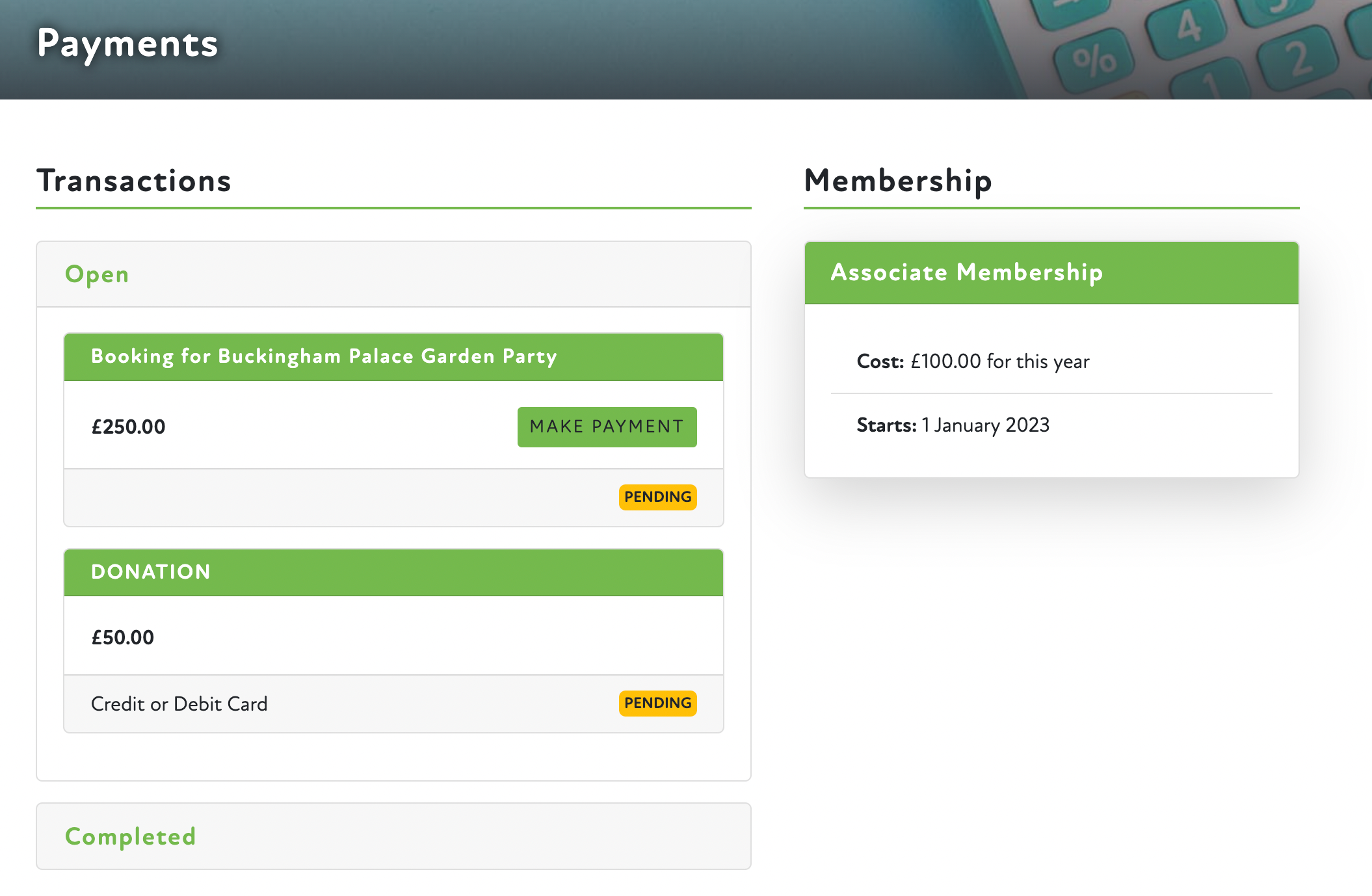Image resolution: width=1372 pixels, height=896 pixels.
Task: Click the Membership section heading
Action: click(898, 181)
